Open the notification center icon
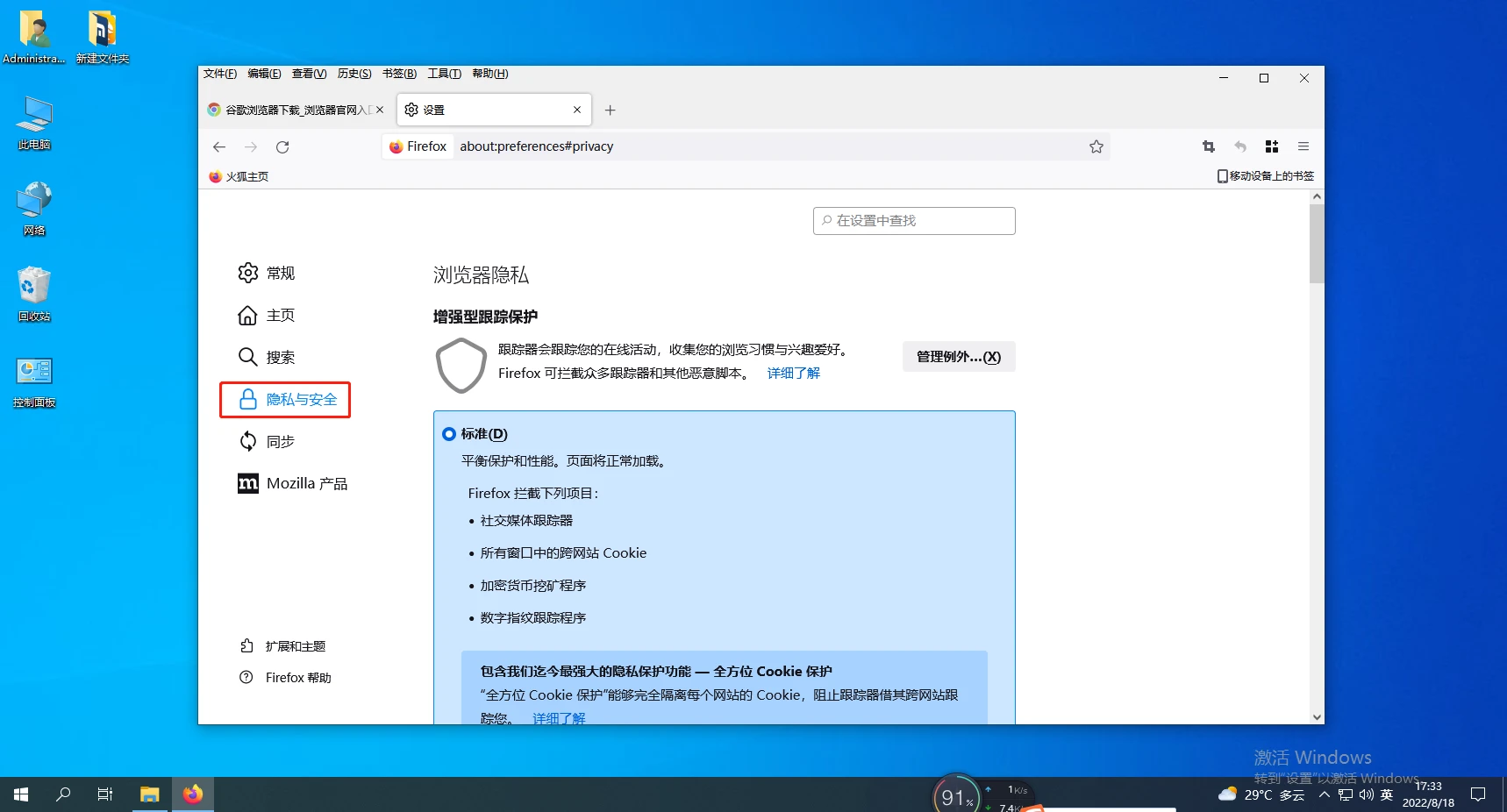Image resolution: width=1507 pixels, height=812 pixels. pos(1478,794)
